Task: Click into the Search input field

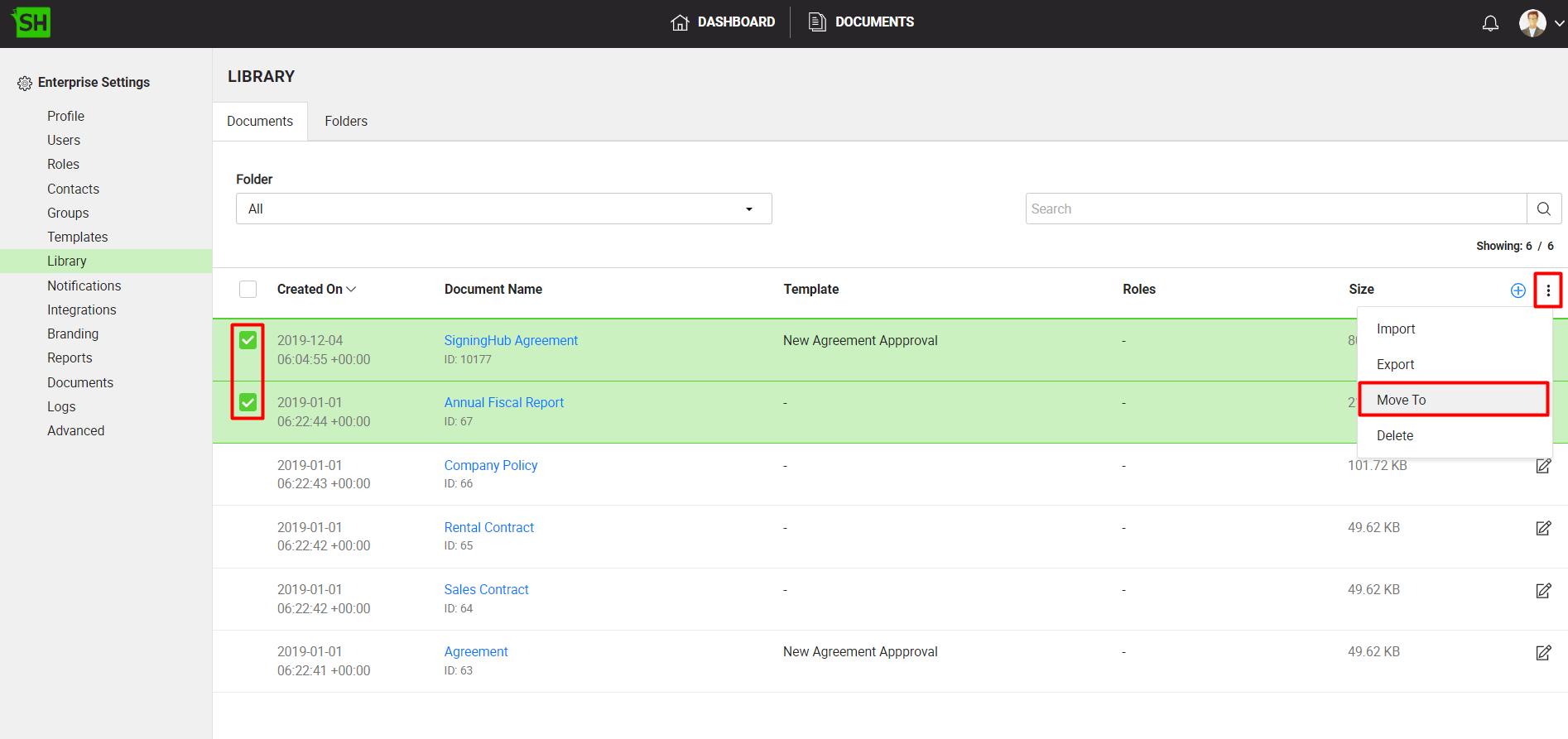Action: (1275, 209)
